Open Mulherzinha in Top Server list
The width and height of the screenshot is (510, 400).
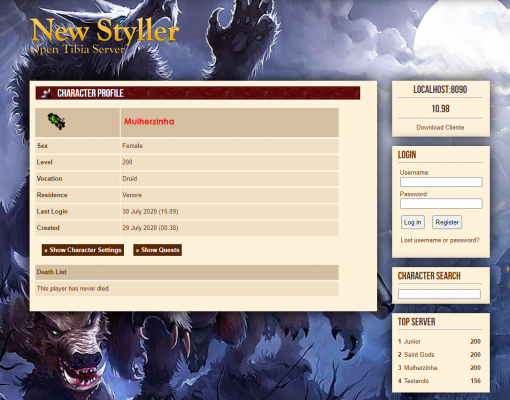(420, 368)
